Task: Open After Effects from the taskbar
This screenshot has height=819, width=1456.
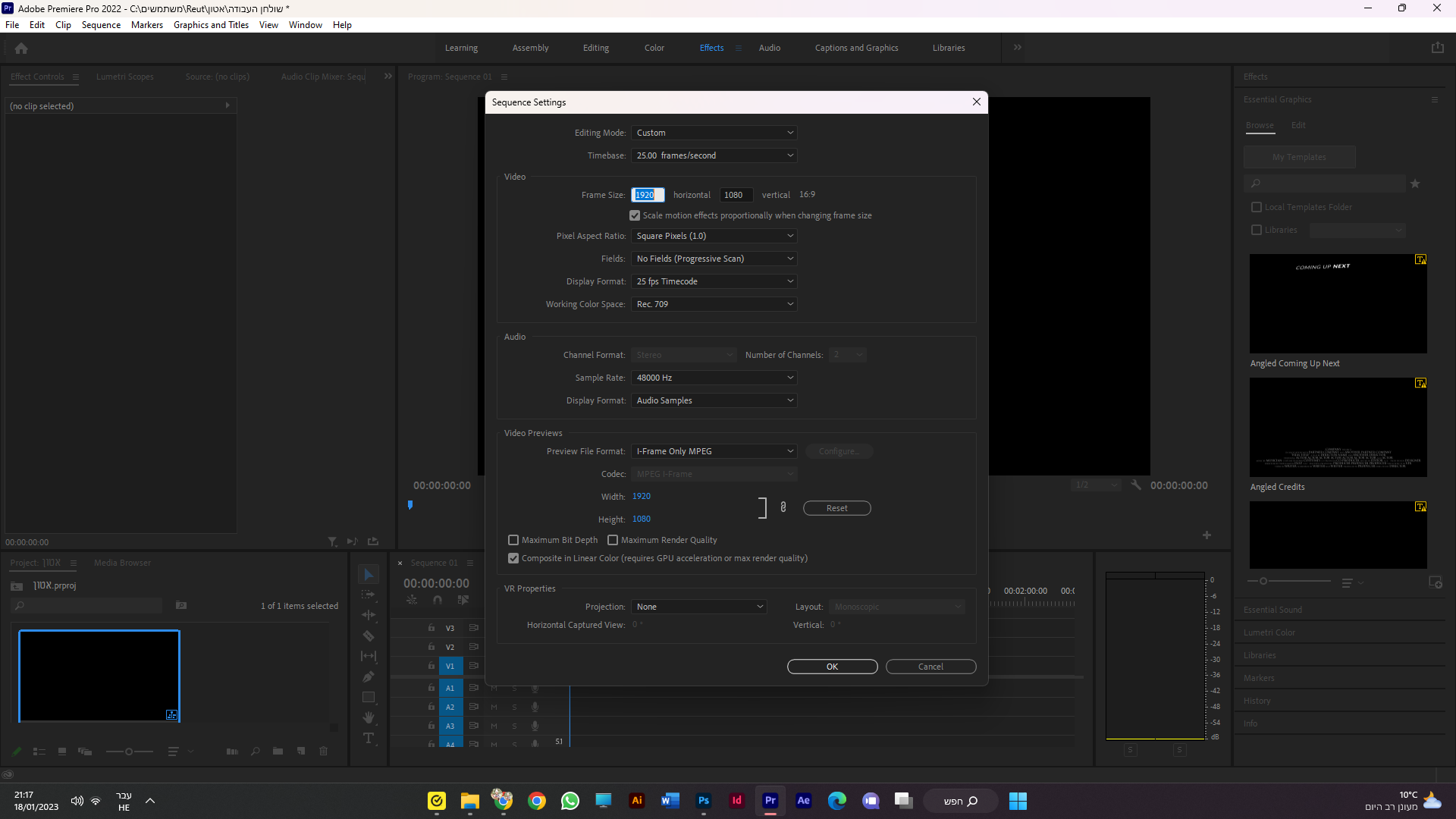Action: [803, 801]
